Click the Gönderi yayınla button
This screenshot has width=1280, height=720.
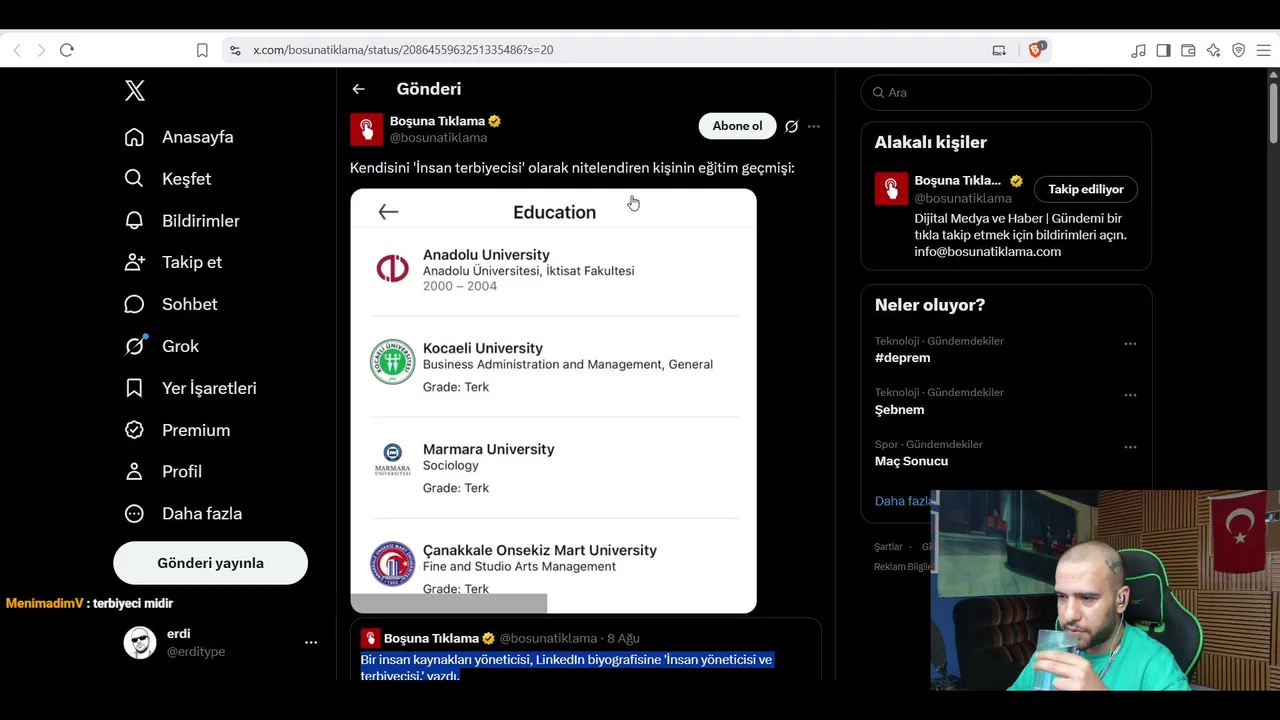(210, 563)
